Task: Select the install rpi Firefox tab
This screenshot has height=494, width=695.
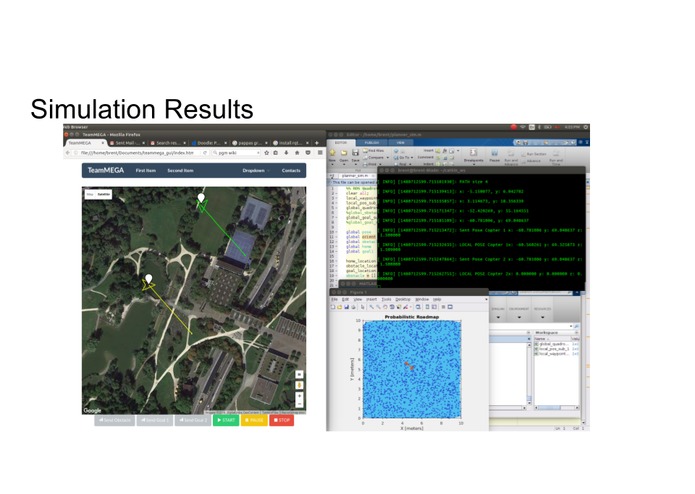Action: tap(290, 143)
